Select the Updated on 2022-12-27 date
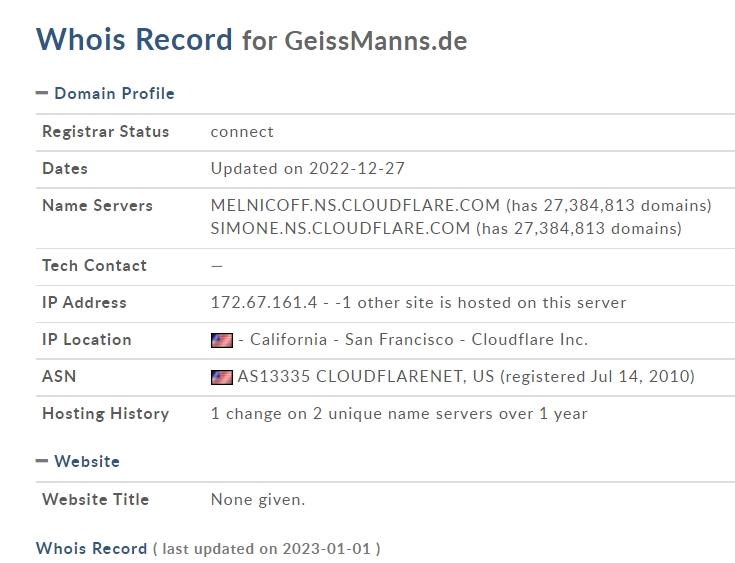735x563 pixels. [308, 168]
